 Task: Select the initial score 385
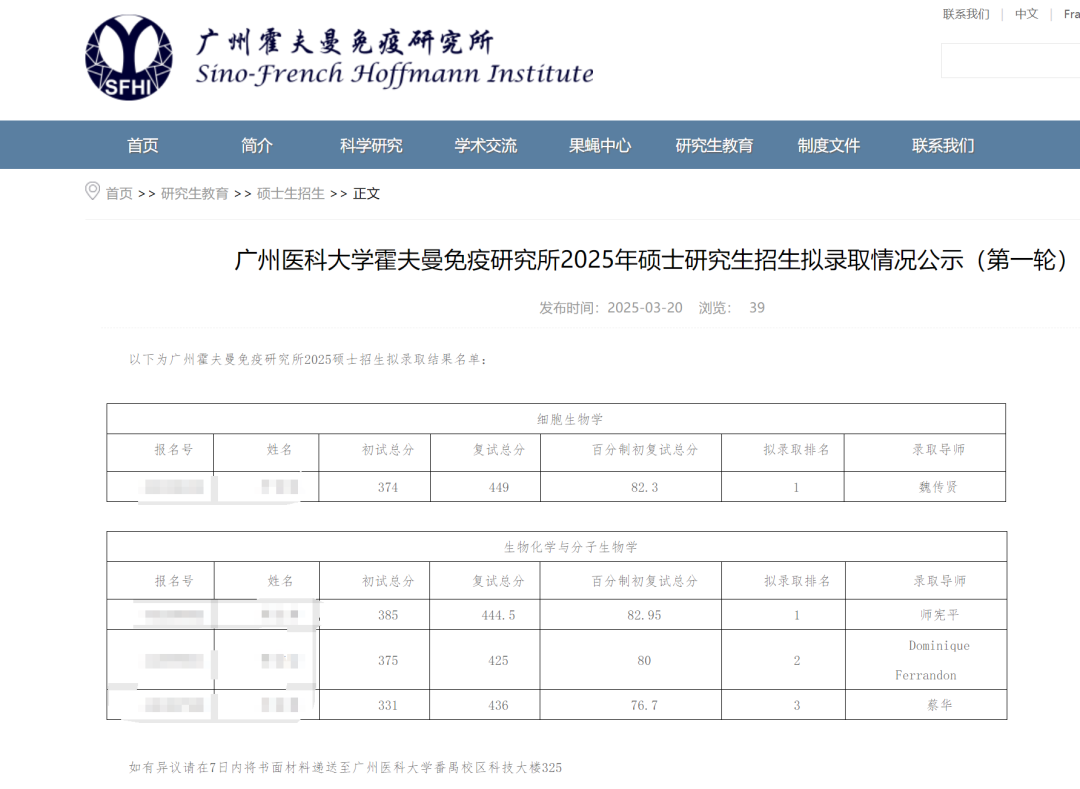[388, 615]
